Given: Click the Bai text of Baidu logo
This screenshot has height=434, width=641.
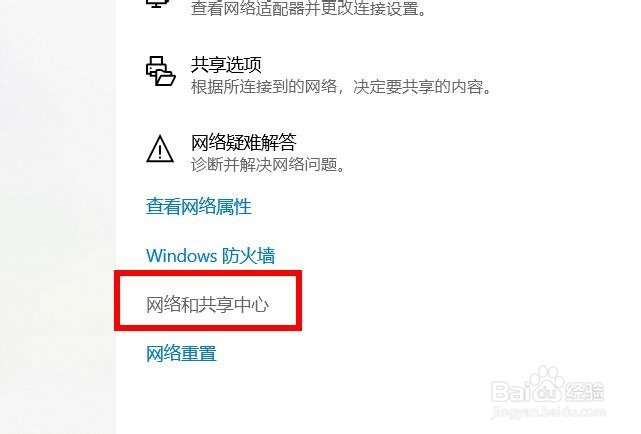Looking at the screenshot, I should click(x=511, y=391).
